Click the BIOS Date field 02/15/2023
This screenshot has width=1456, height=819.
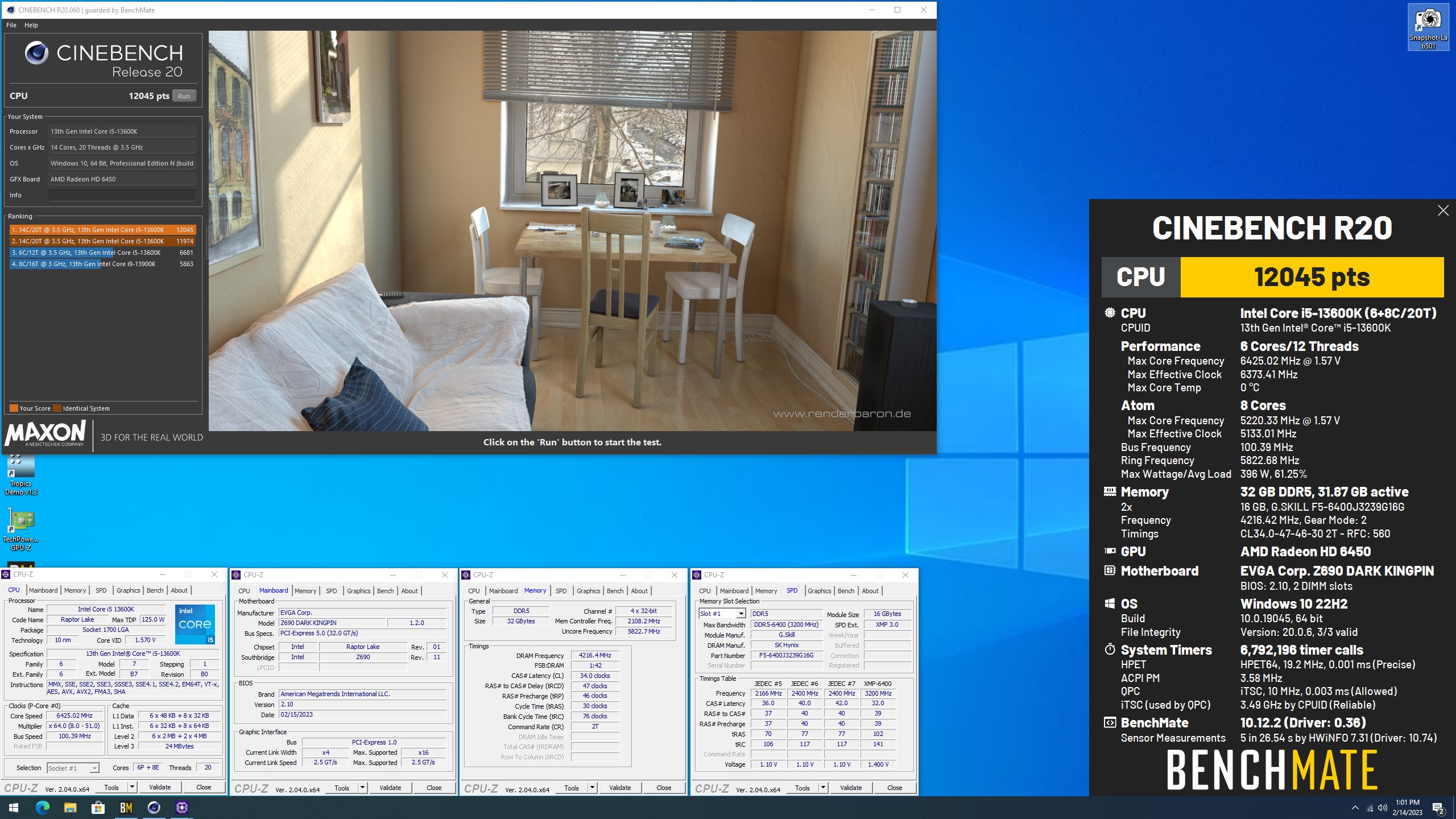coord(362,715)
